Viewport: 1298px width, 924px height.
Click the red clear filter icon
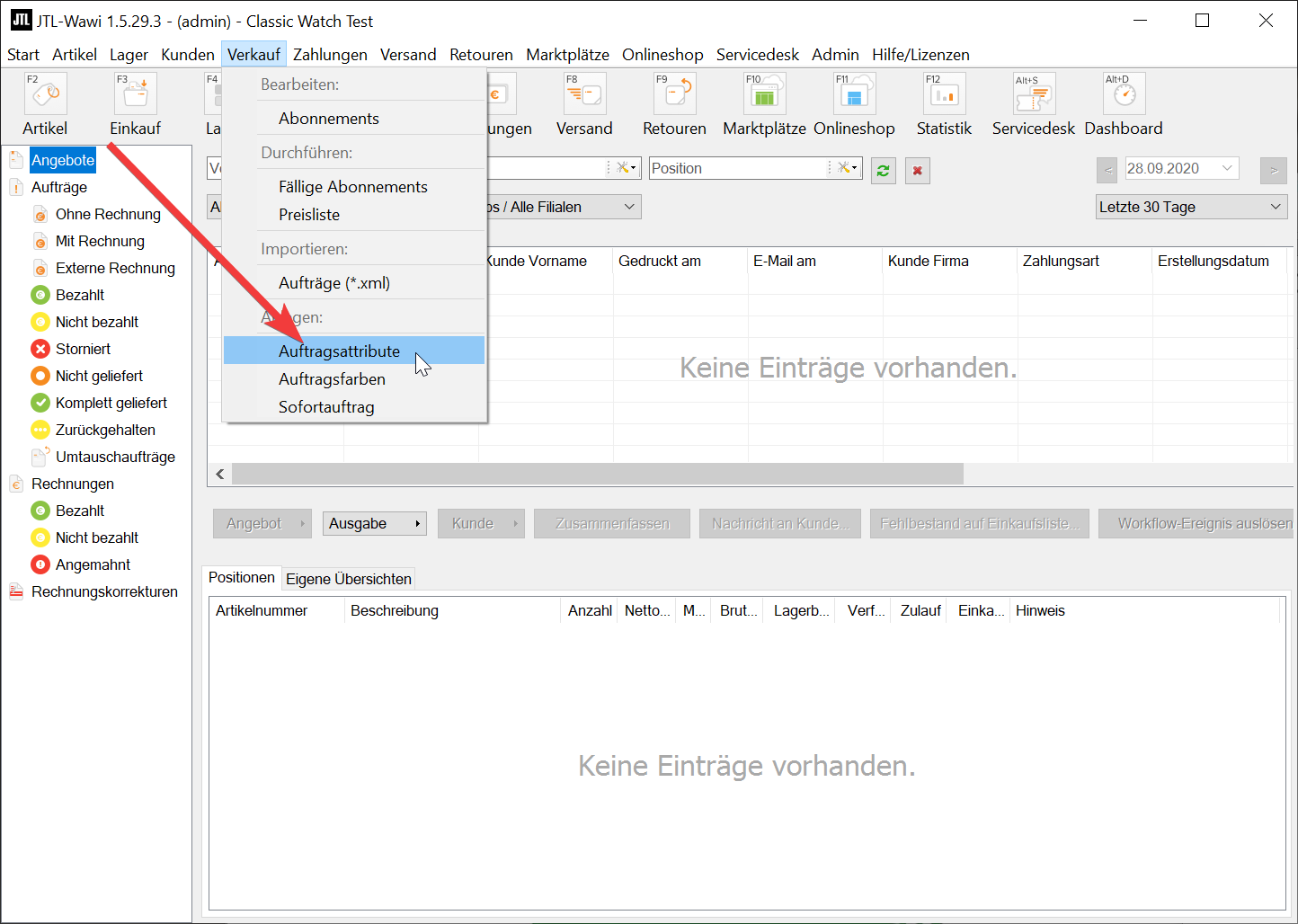[x=917, y=171]
